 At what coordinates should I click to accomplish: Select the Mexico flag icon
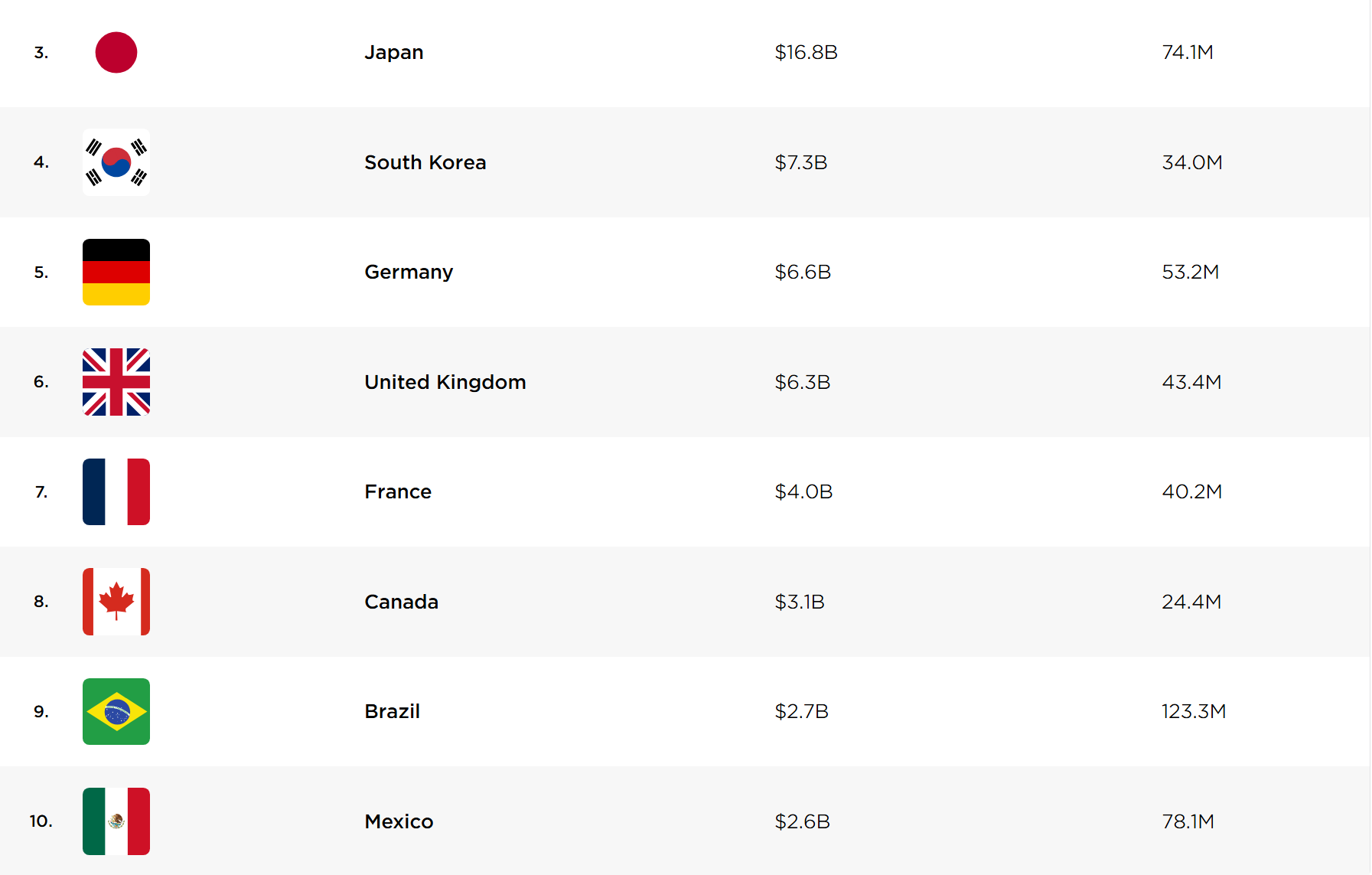pyautogui.click(x=116, y=821)
